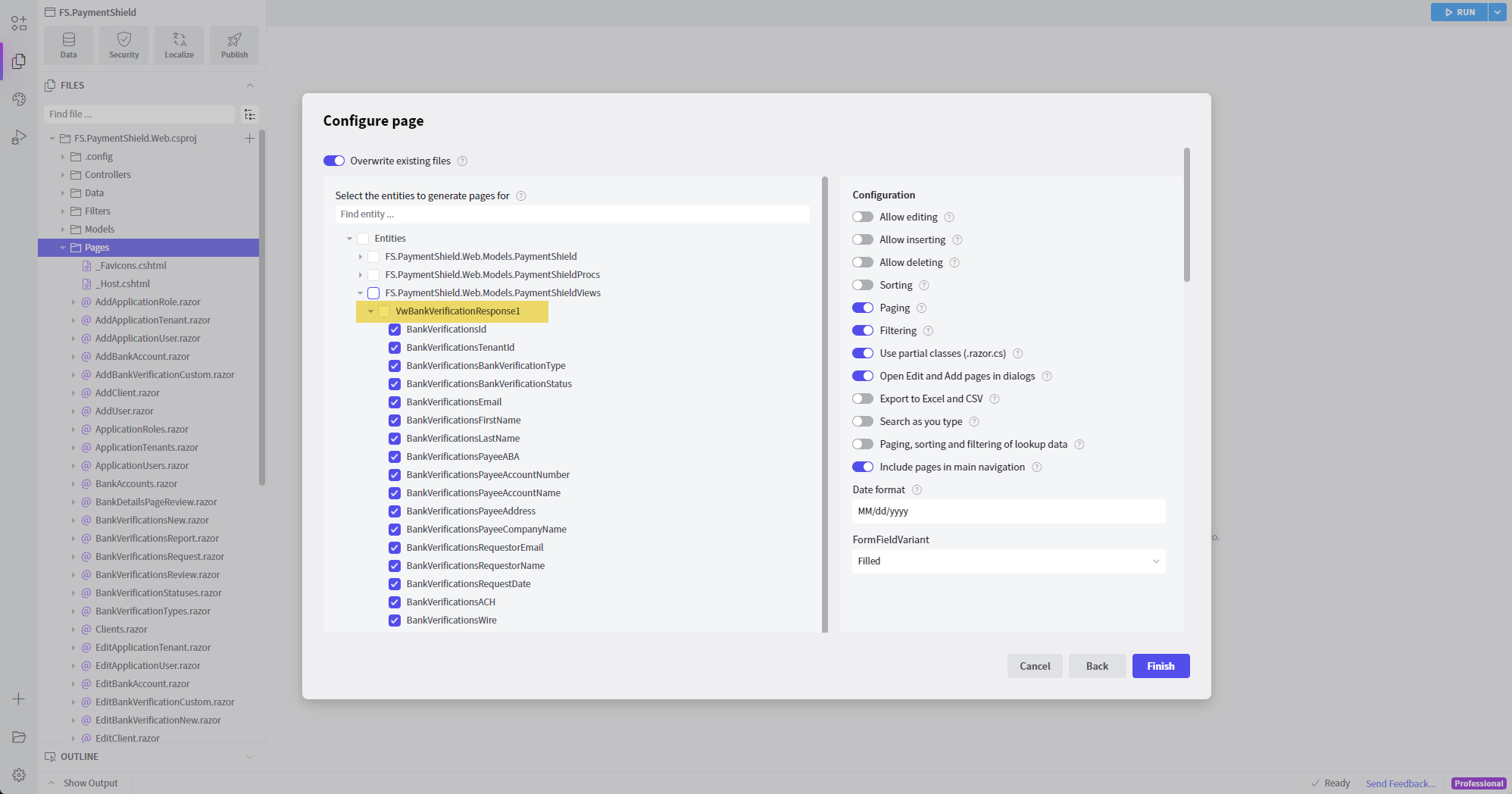The image size is (1512, 794).
Task: Click the Date format input field
Action: (1008, 511)
